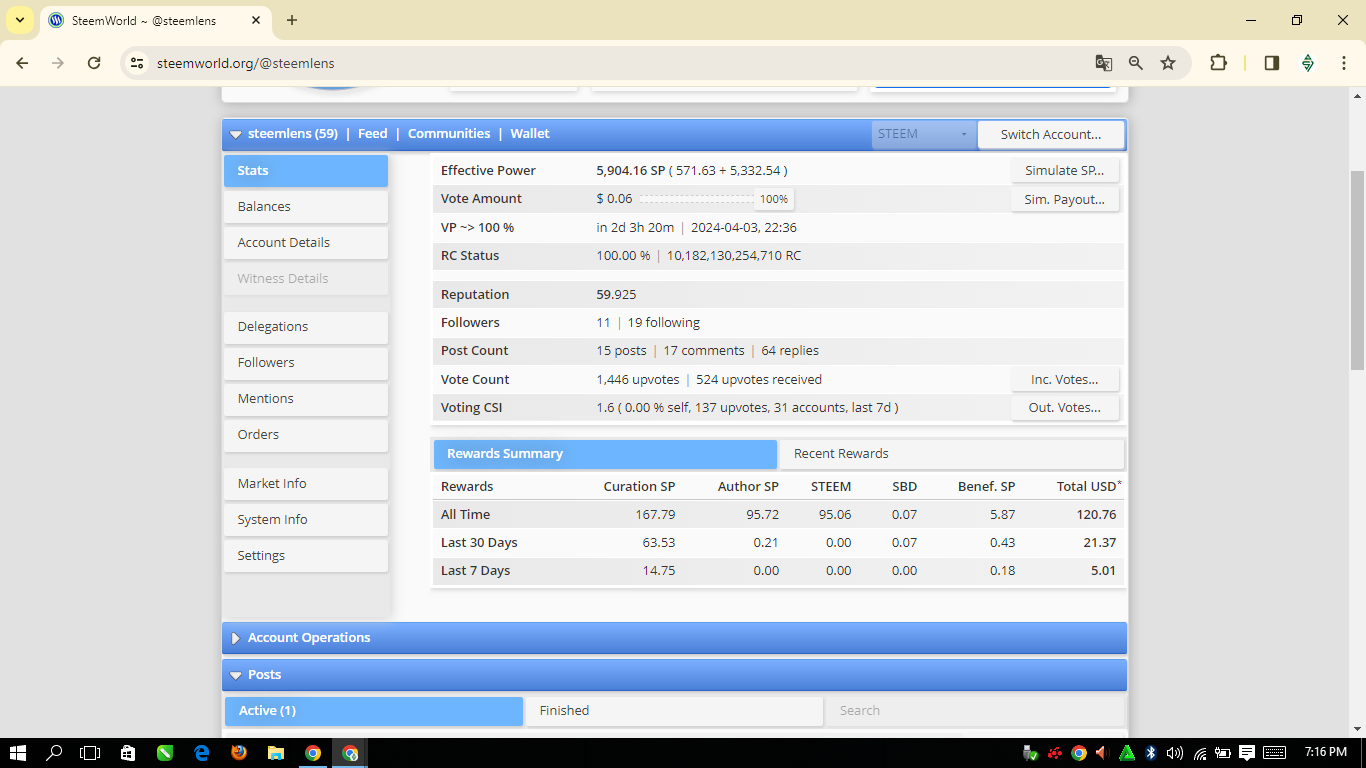The image size is (1366, 768).
Task: Click the page vertical scrollbar
Action: 1357,270
